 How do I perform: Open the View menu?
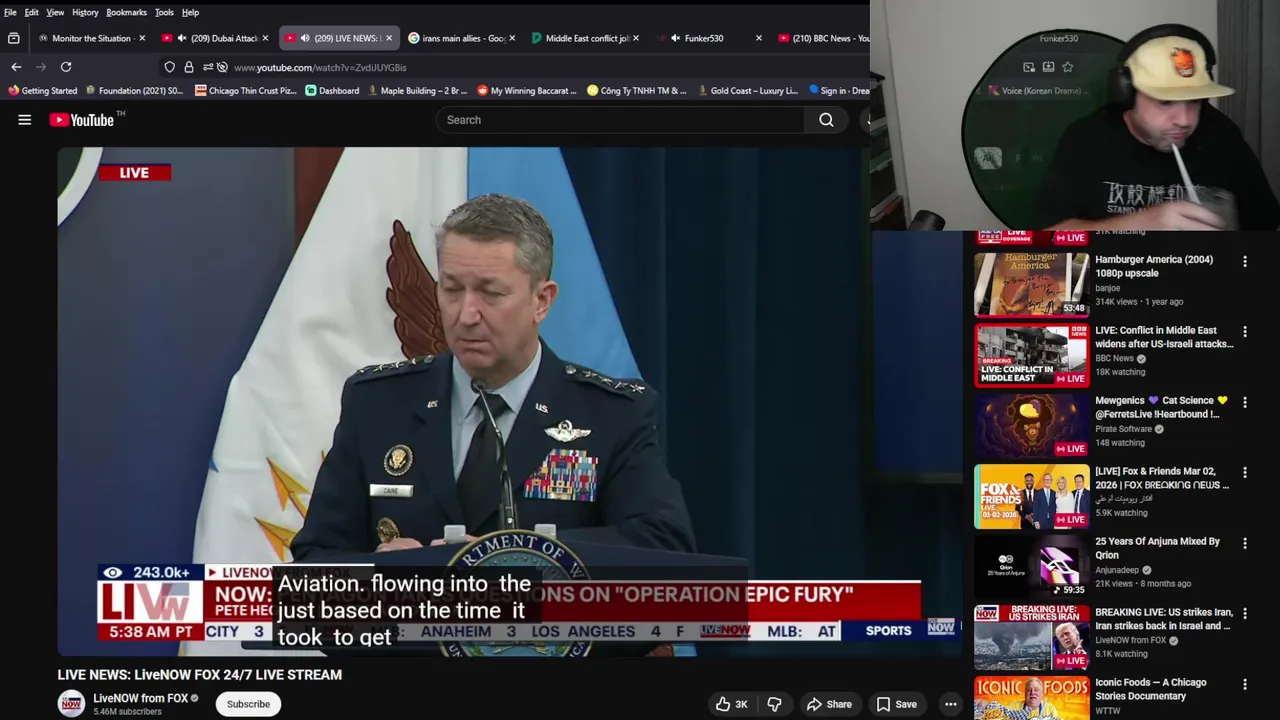pyautogui.click(x=55, y=12)
